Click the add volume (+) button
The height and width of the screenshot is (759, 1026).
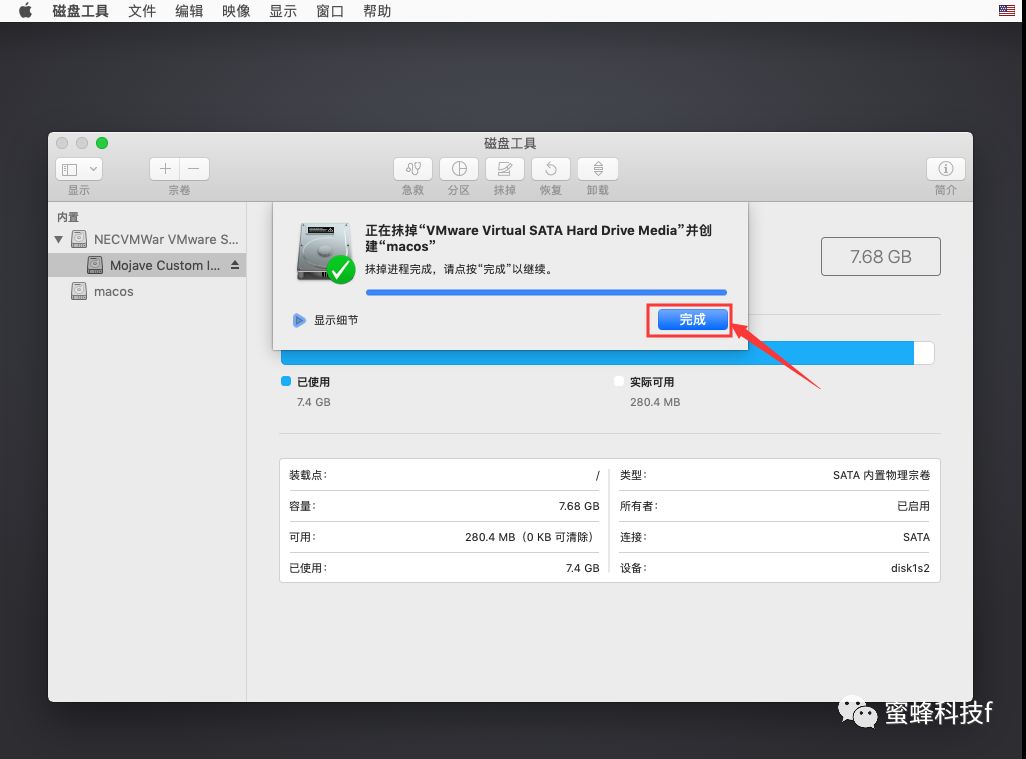click(x=166, y=169)
